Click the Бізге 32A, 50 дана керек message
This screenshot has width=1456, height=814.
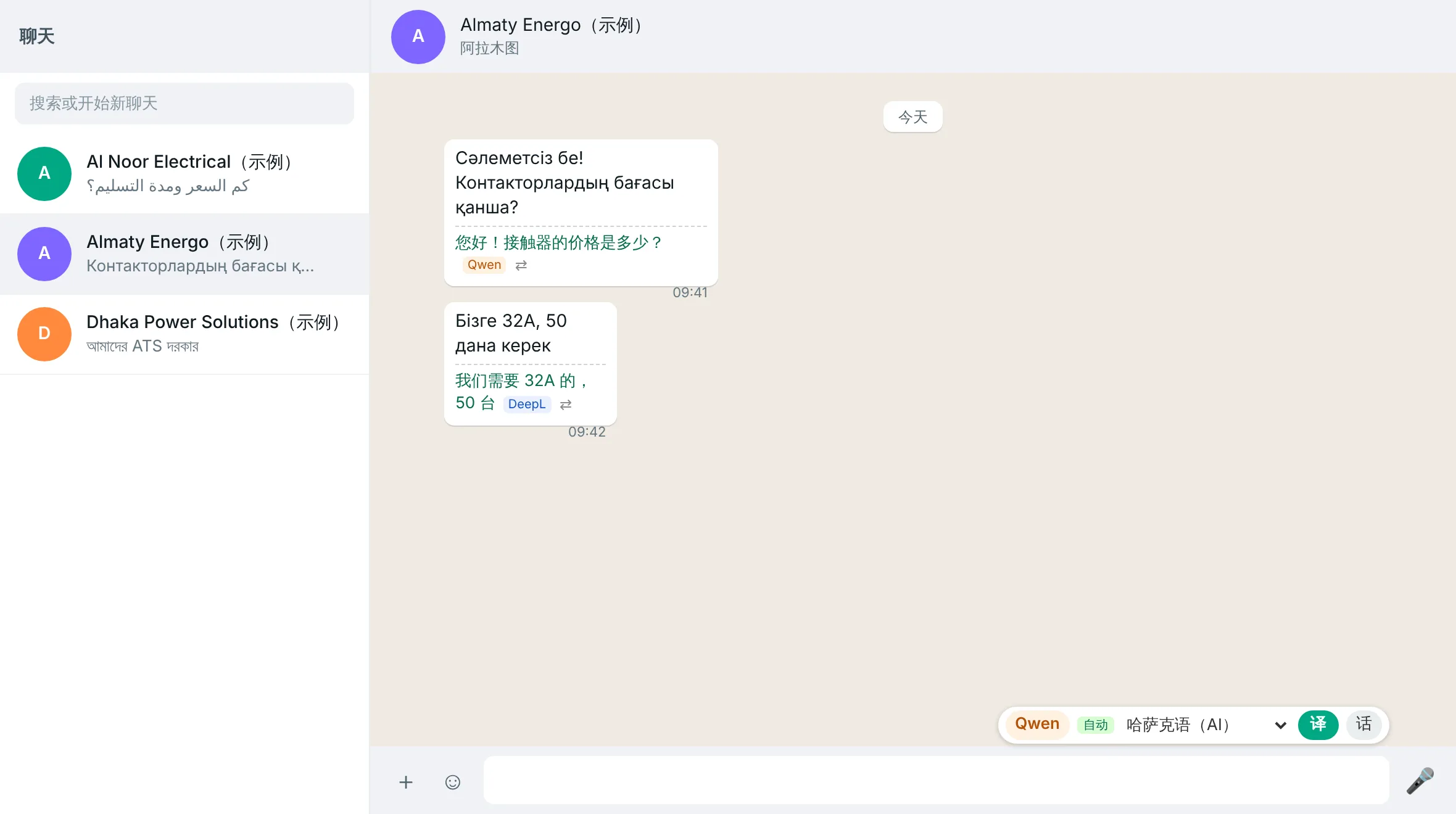point(511,333)
